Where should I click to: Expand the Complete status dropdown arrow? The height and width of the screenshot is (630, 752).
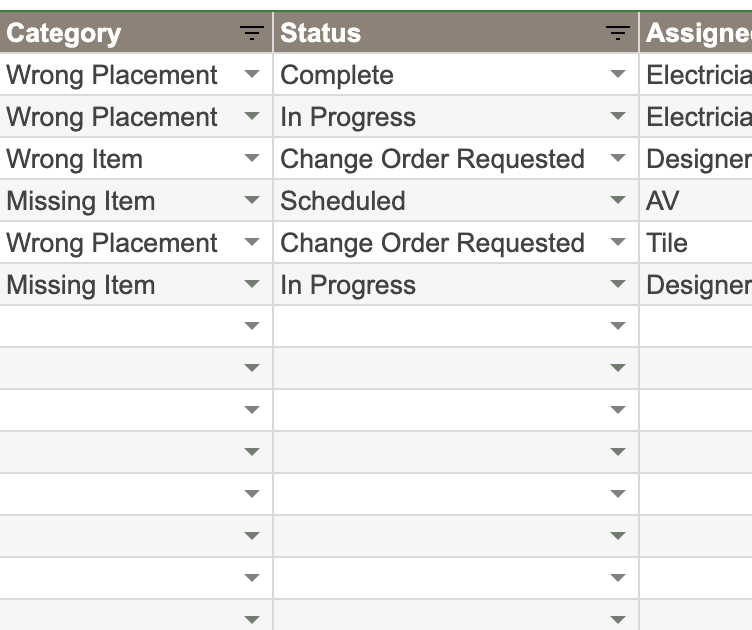[x=618, y=74]
